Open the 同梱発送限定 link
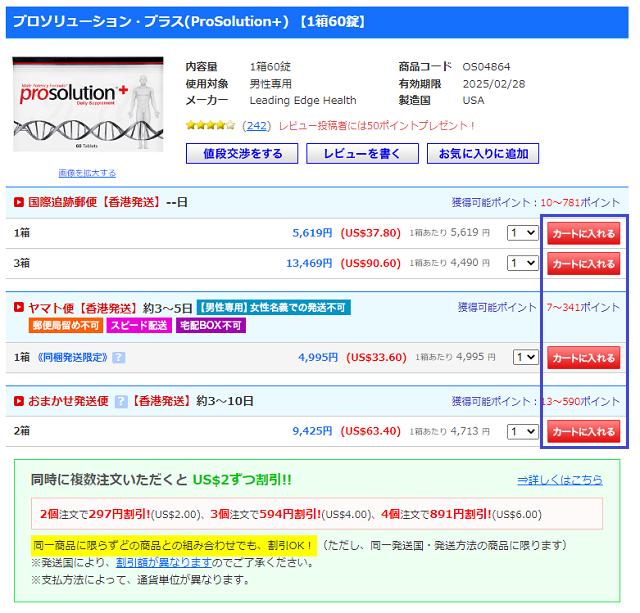 pyautogui.click(x=72, y=358)
